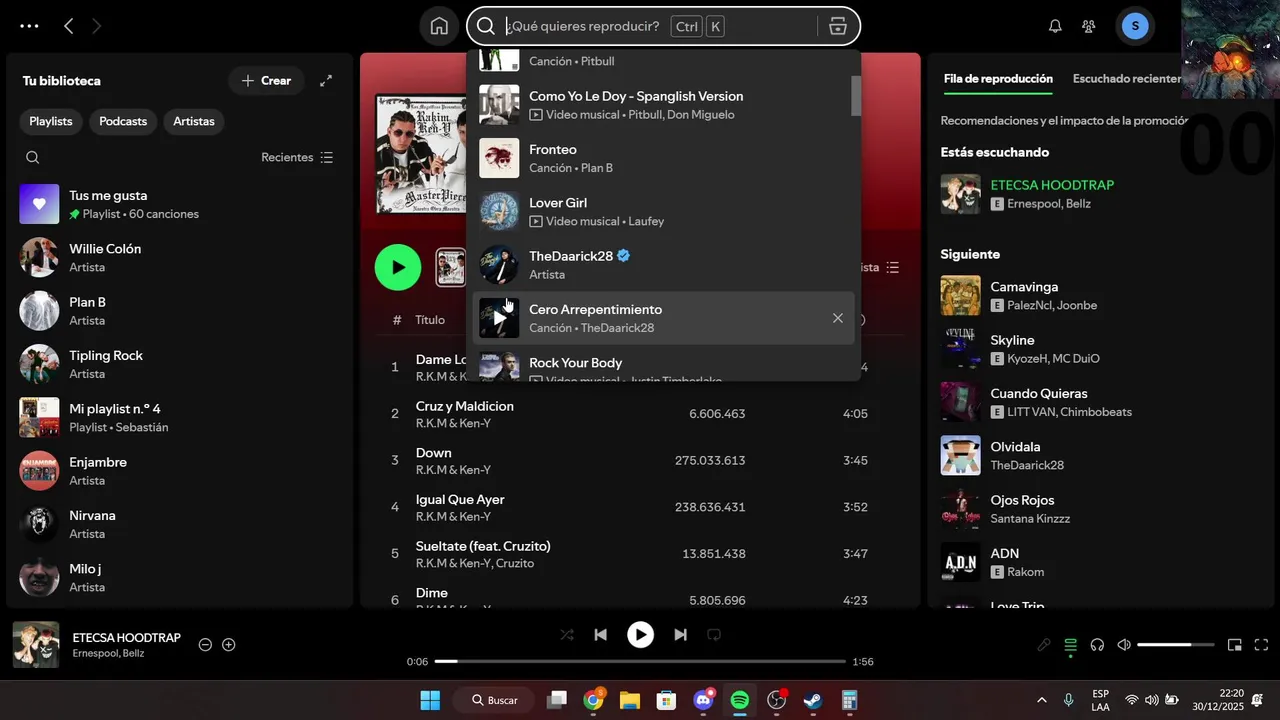Add ETECSA HOODTRAP to liked songs

[228, 645]
